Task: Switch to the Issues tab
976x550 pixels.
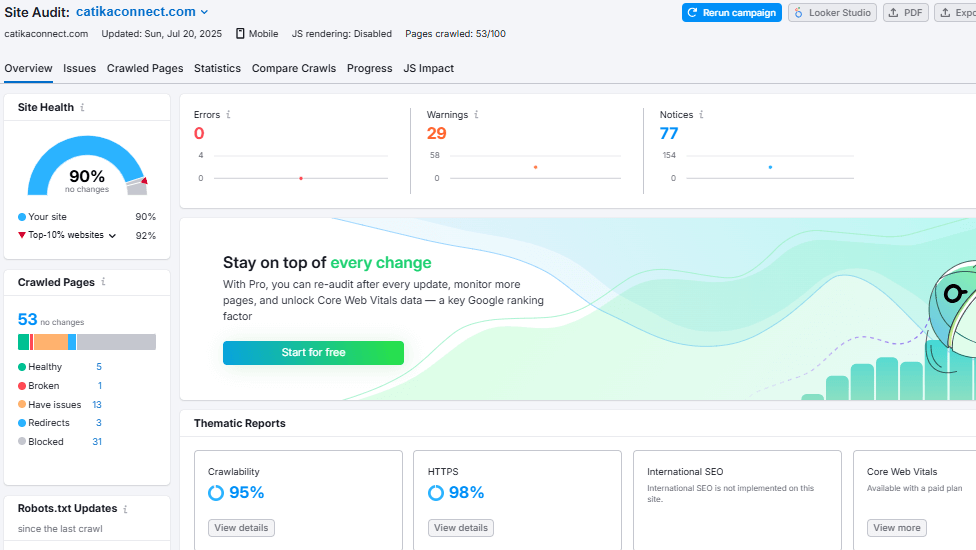Action: (x=80, y=68)
